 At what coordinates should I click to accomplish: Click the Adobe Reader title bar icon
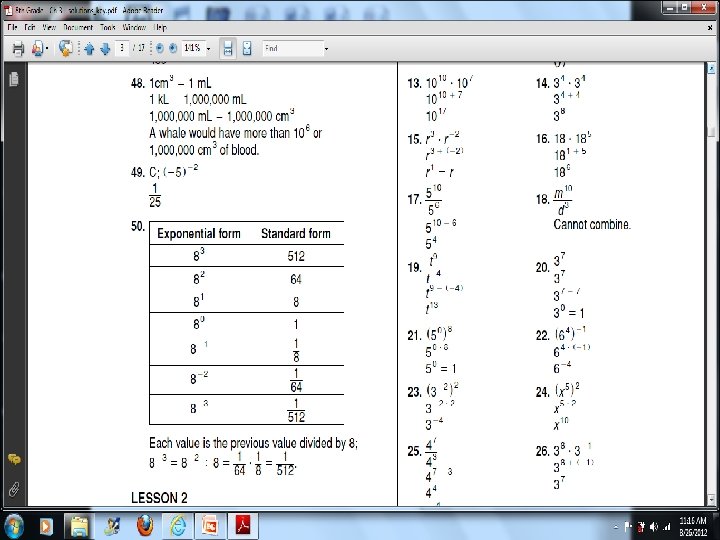[x=8, y=10]
